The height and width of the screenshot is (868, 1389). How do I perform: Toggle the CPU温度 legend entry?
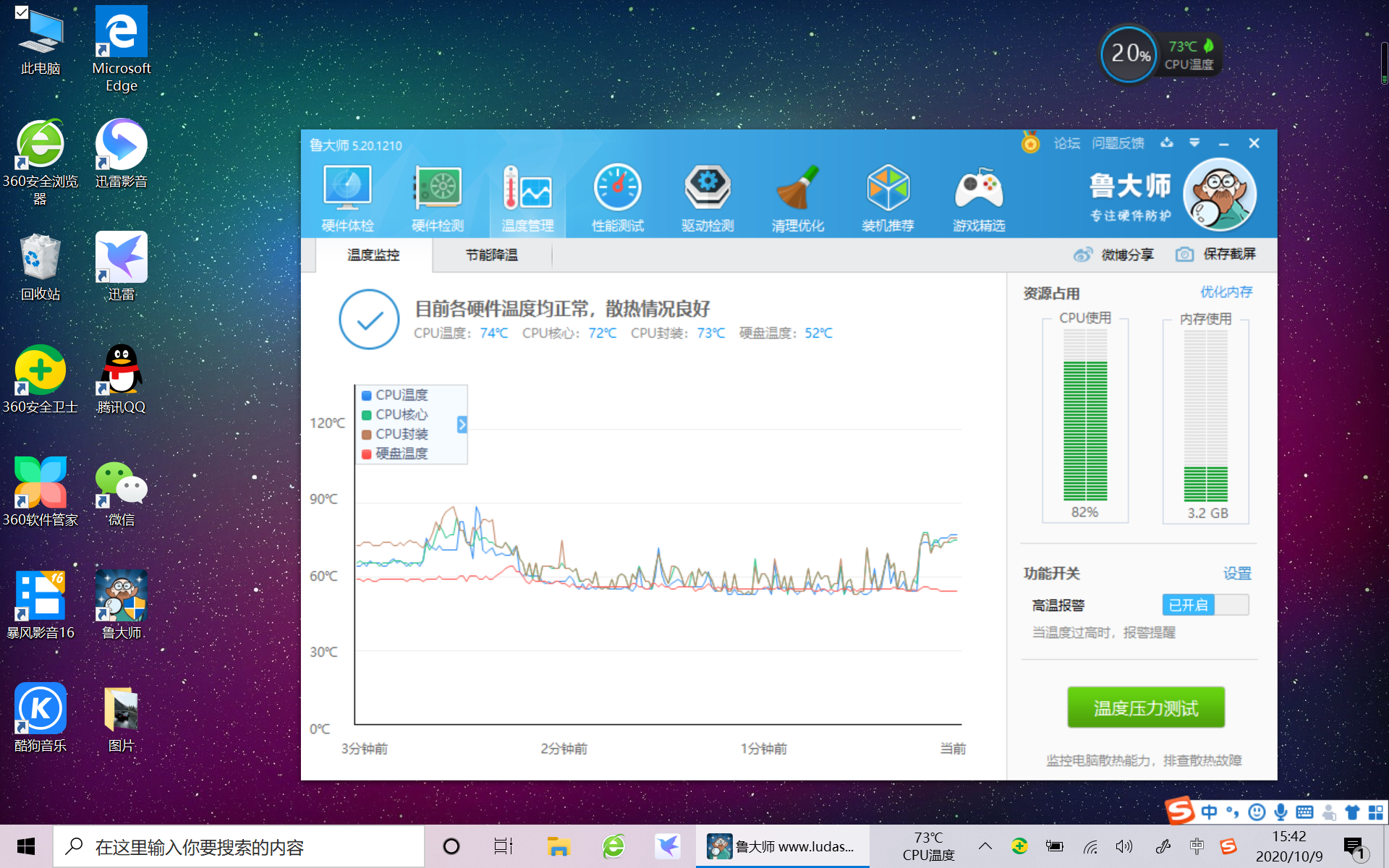[x=395, y=395]
